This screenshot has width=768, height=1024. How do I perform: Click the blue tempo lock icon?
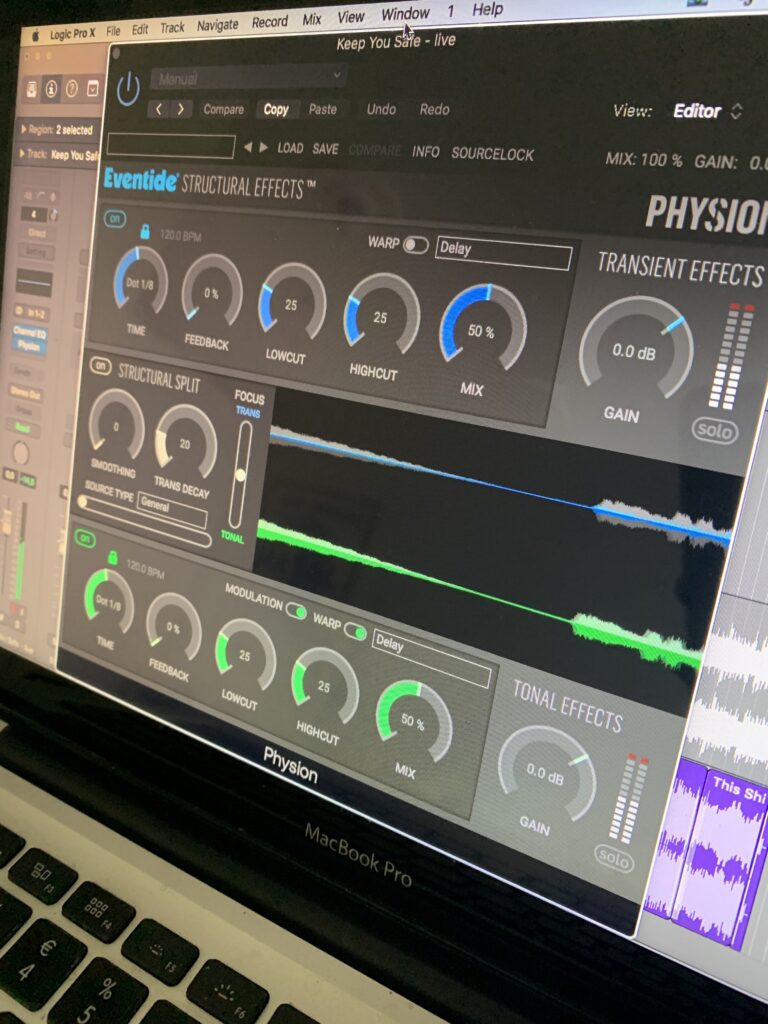[145, 231]
